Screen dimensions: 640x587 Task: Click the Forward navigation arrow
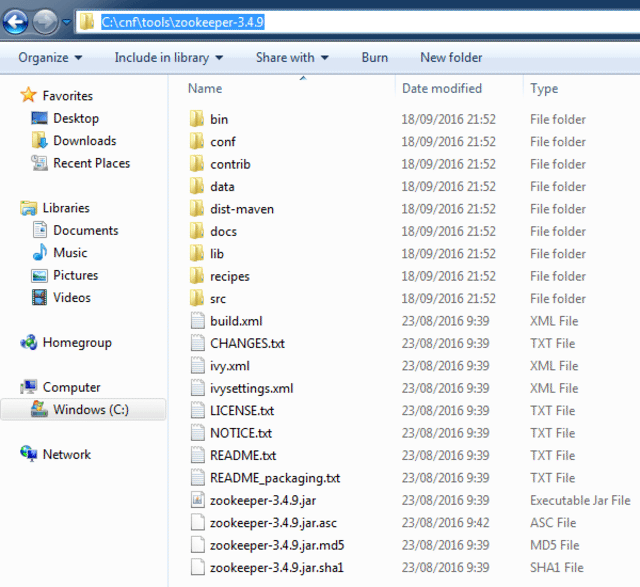(x=45, y=22)
